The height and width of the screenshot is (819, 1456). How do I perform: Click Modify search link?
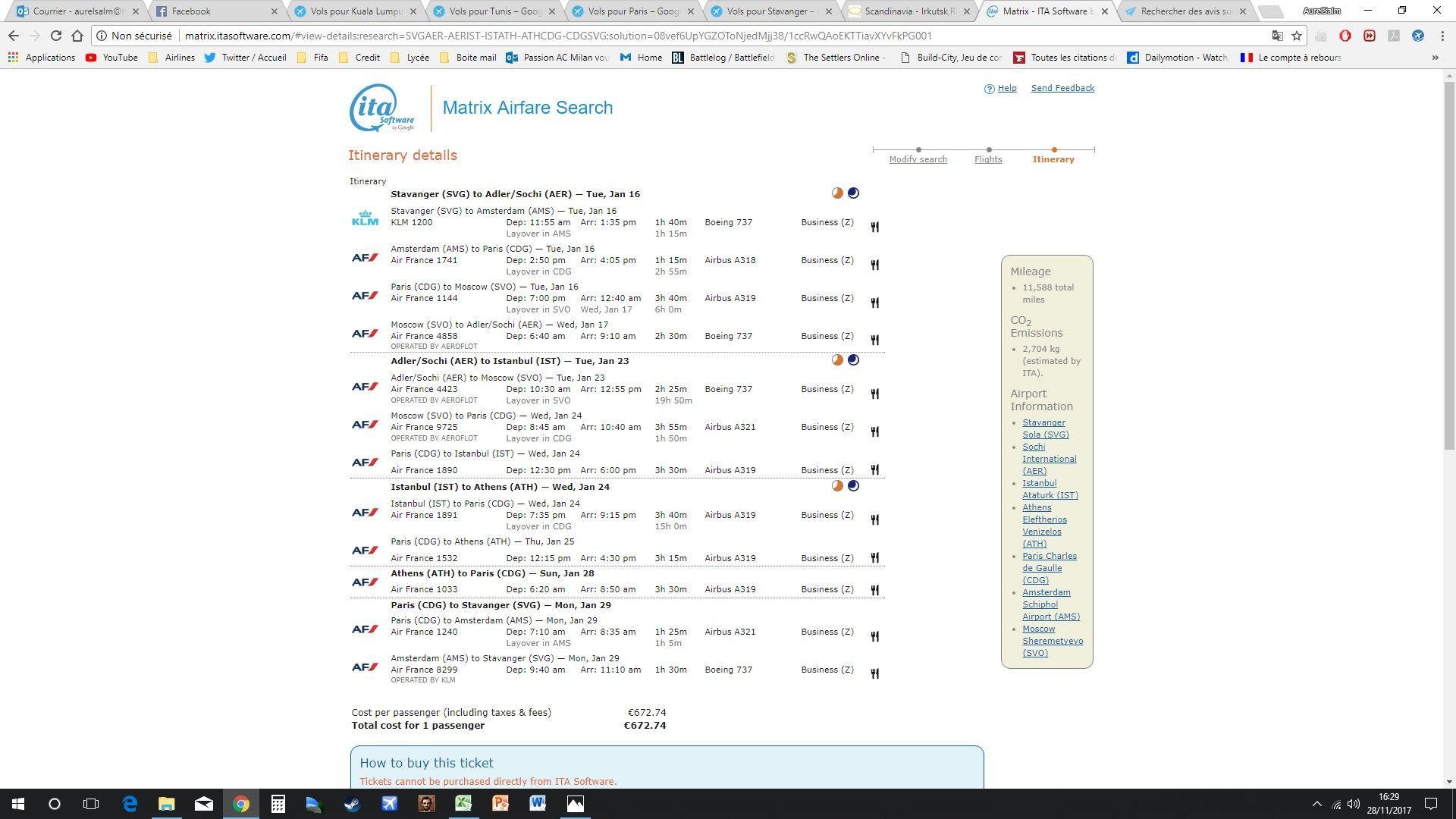click(918, 159)
